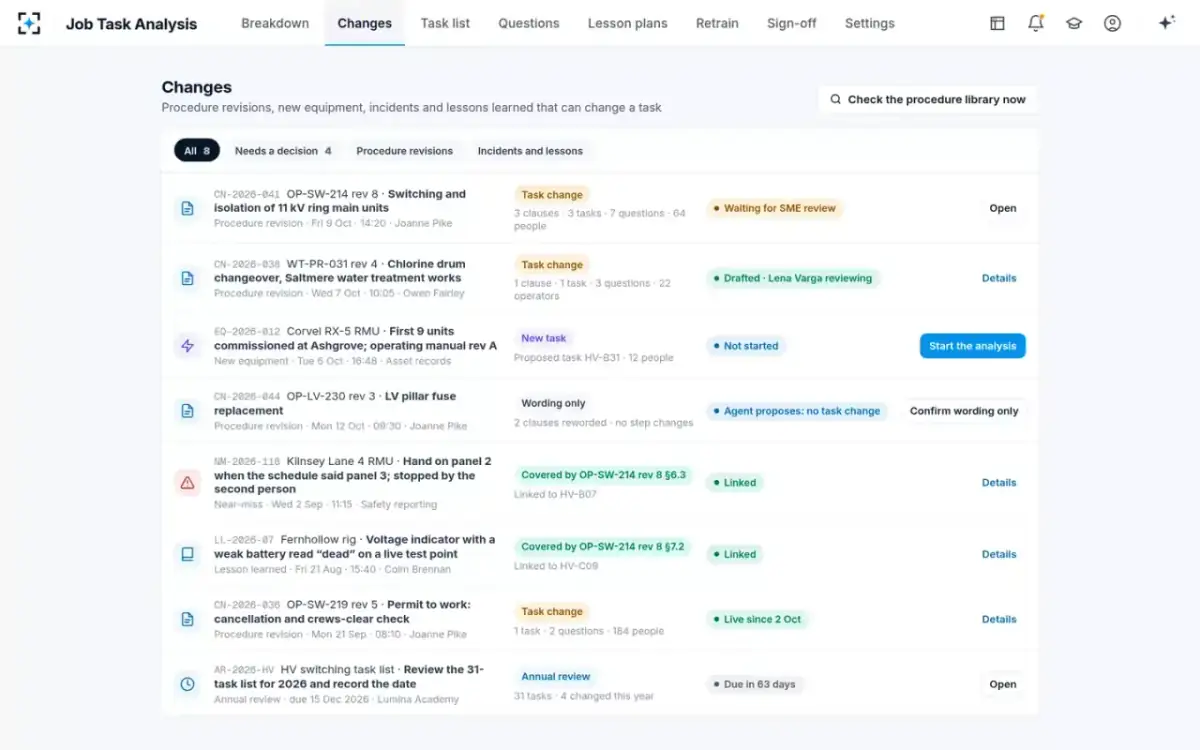Image resolution: width=1200 pixels, height=750 pixels.
Task: Open the Lesson plans tab
Action: tap(628, 23)
